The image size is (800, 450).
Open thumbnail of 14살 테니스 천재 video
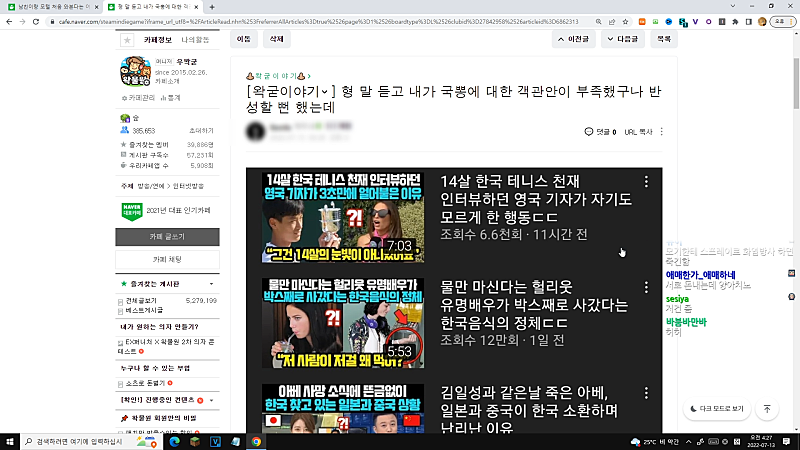(343, 217)
